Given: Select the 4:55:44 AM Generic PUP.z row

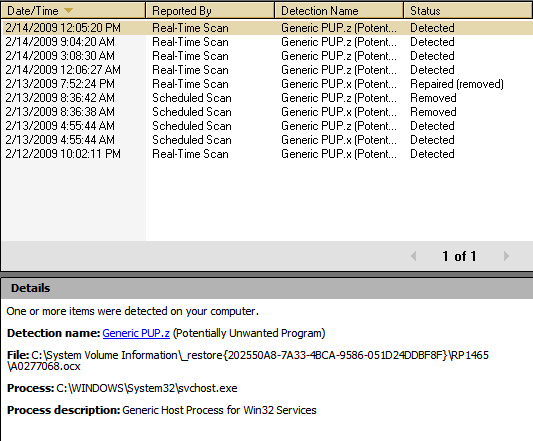Looking at the screenshot, I should [x=267, y=126].
